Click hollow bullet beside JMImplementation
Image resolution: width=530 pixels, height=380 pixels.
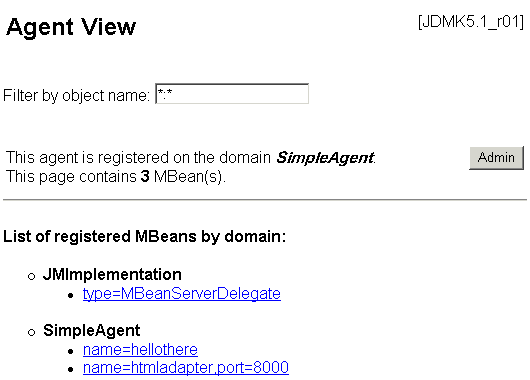click(x=31, y=277)
